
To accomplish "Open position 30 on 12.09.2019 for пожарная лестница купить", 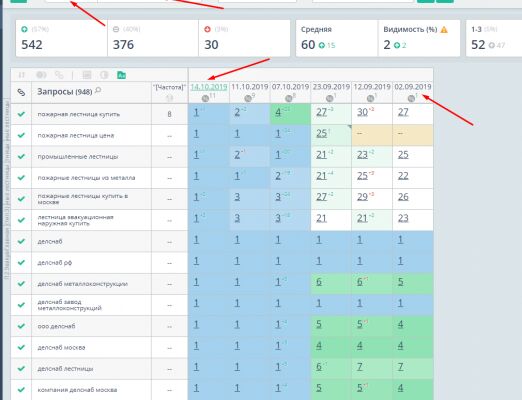I will [x=362, y=112].
